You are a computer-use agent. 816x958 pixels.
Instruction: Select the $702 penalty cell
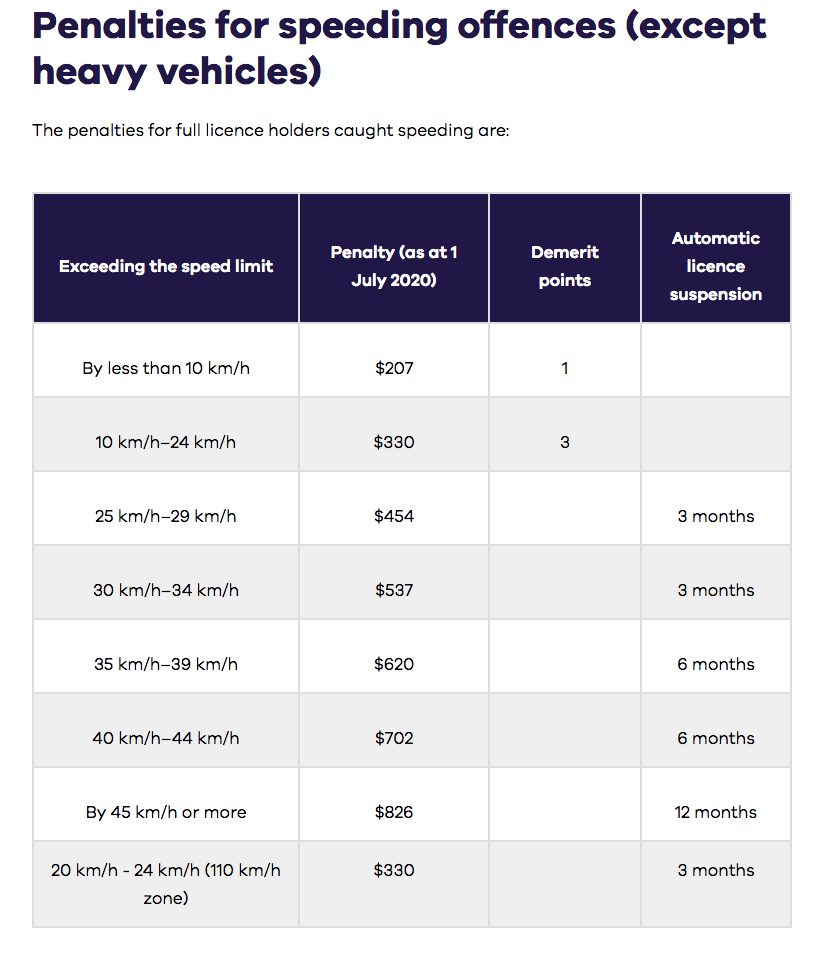(x=394, y=738)
